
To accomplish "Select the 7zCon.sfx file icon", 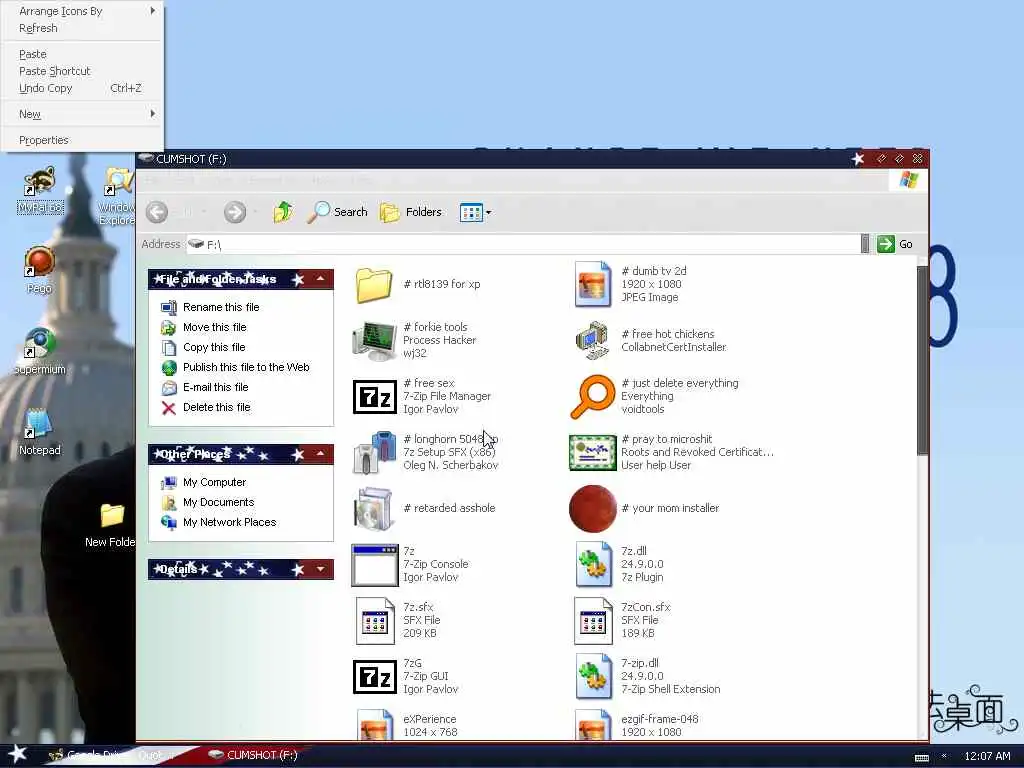I will coord(592,620).
